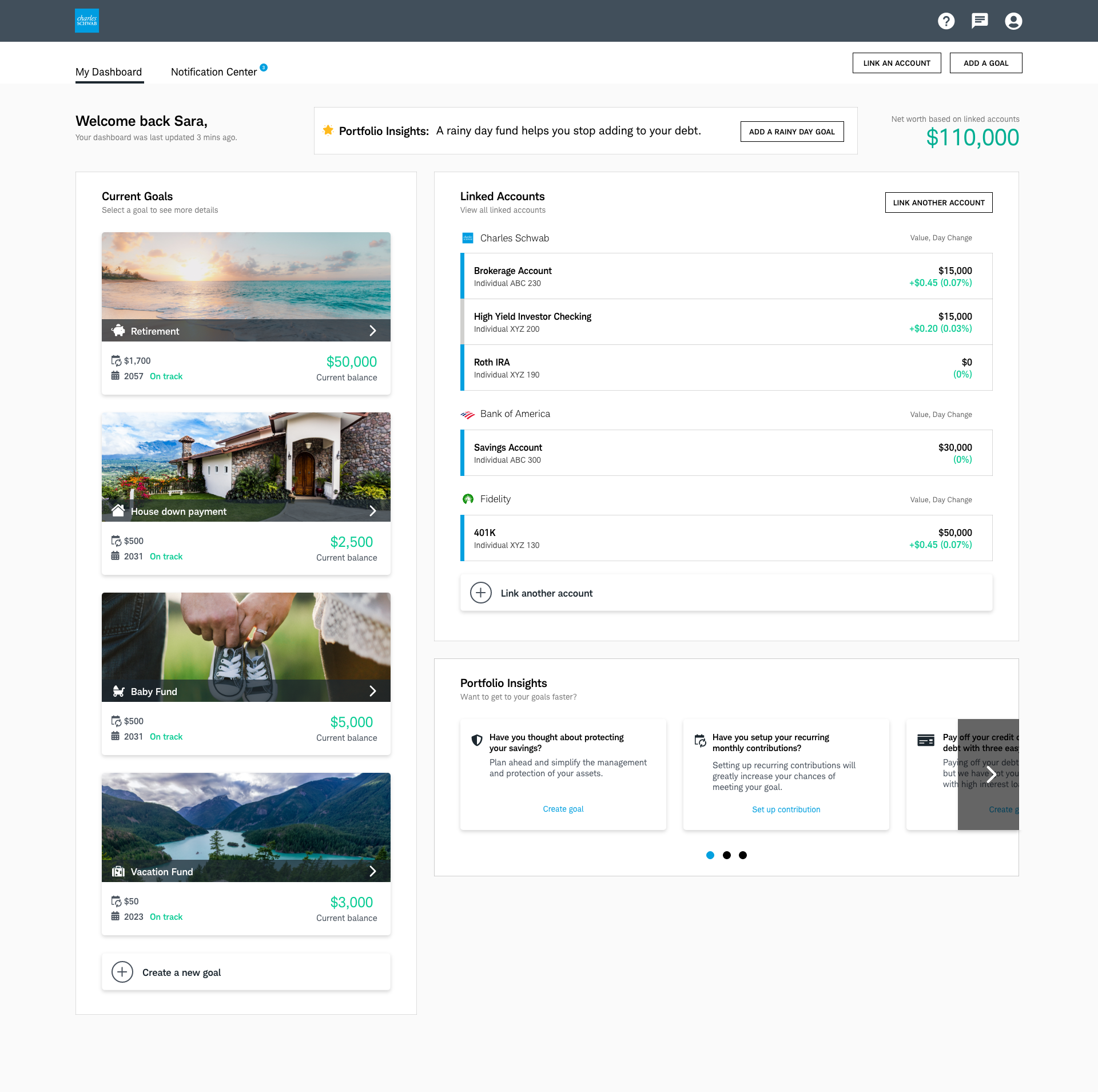This screenshot has height=1092, width=1098.
Task: Select the third carousel dot
Action: [743, 855]
